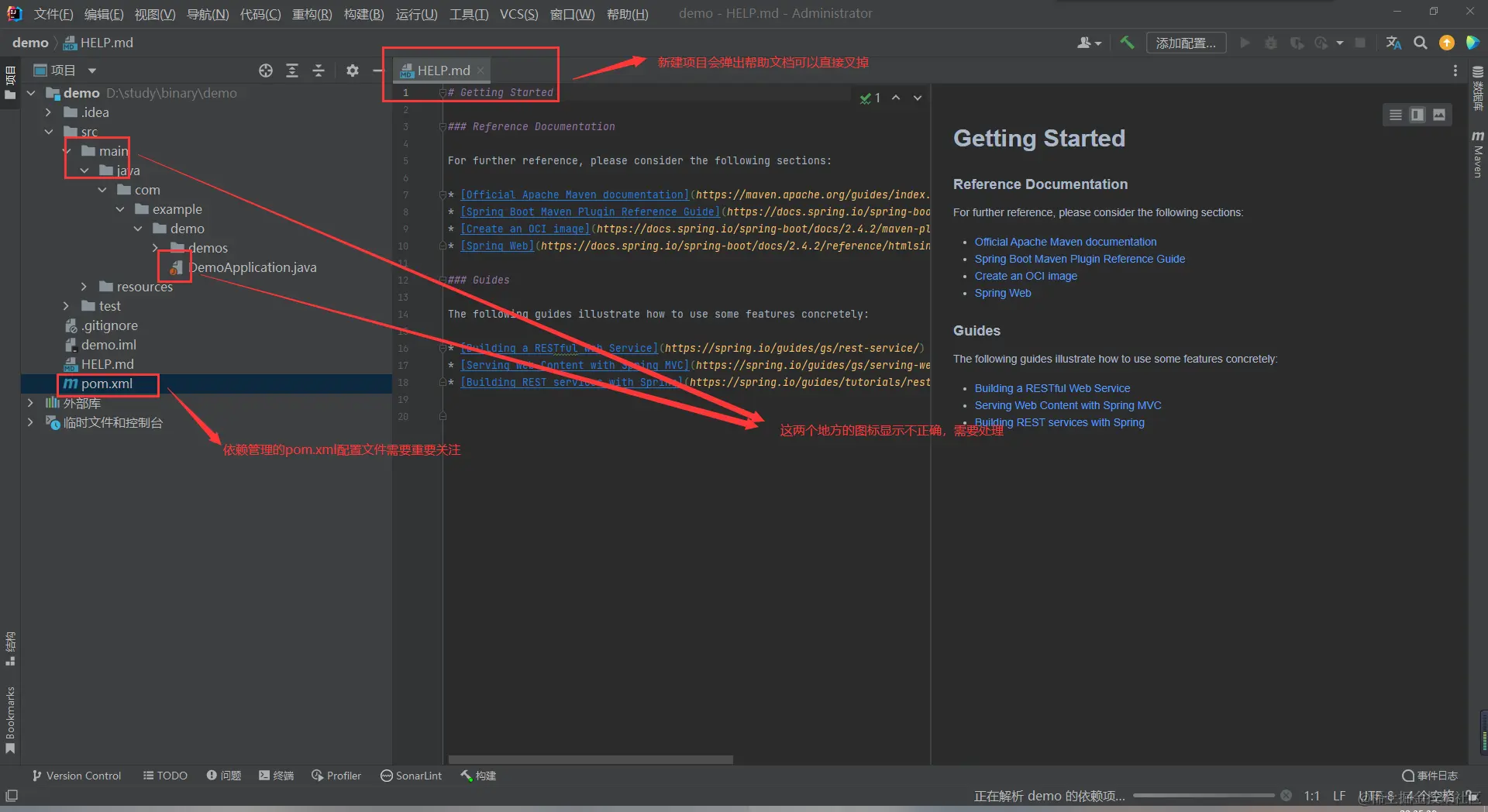Collapse all items in the project tree

(319, 71)
